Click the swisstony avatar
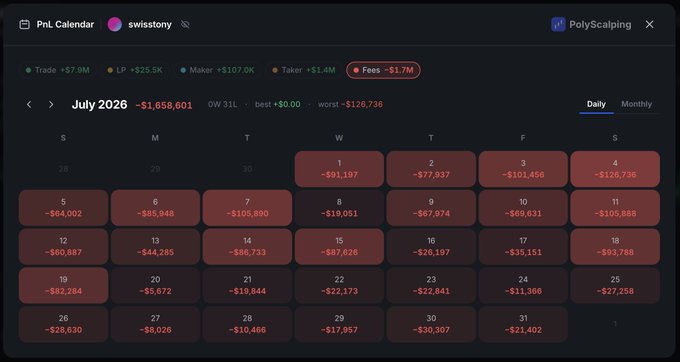The image size is (680, 362). pyautogui.click(x=114, y=24)
